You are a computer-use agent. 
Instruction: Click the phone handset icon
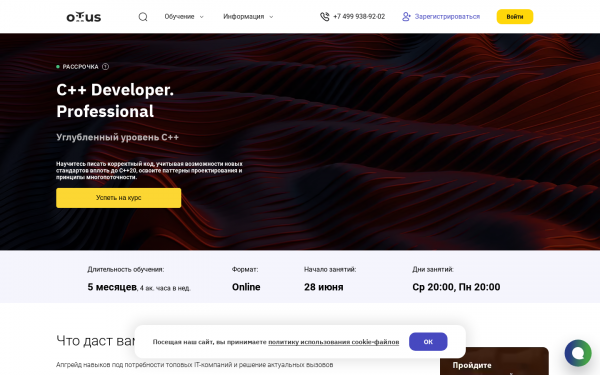pyautogui.click(x=324, y=17)
